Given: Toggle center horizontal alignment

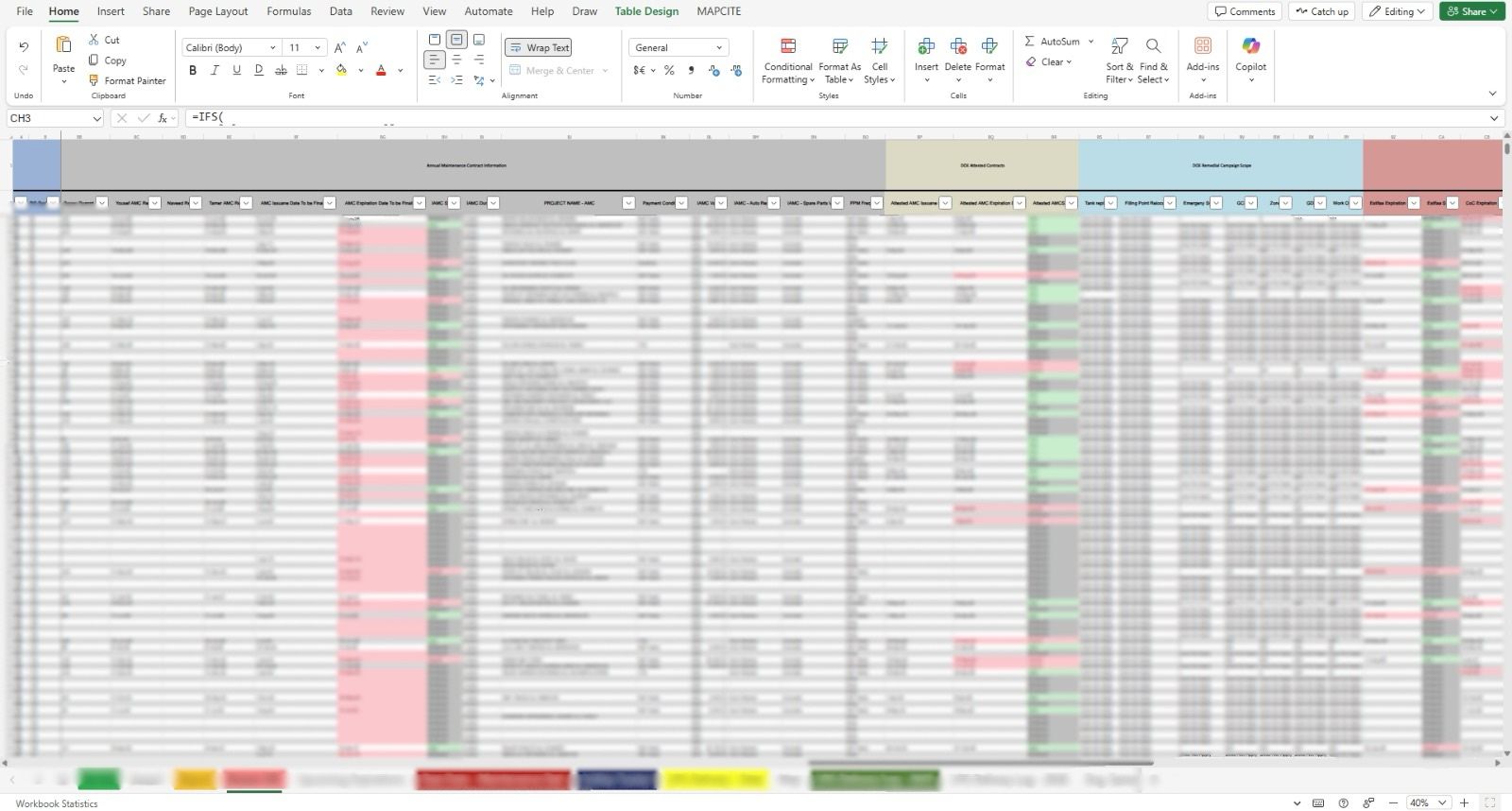Looking at the screenshot, I should [x=456, y=59].
